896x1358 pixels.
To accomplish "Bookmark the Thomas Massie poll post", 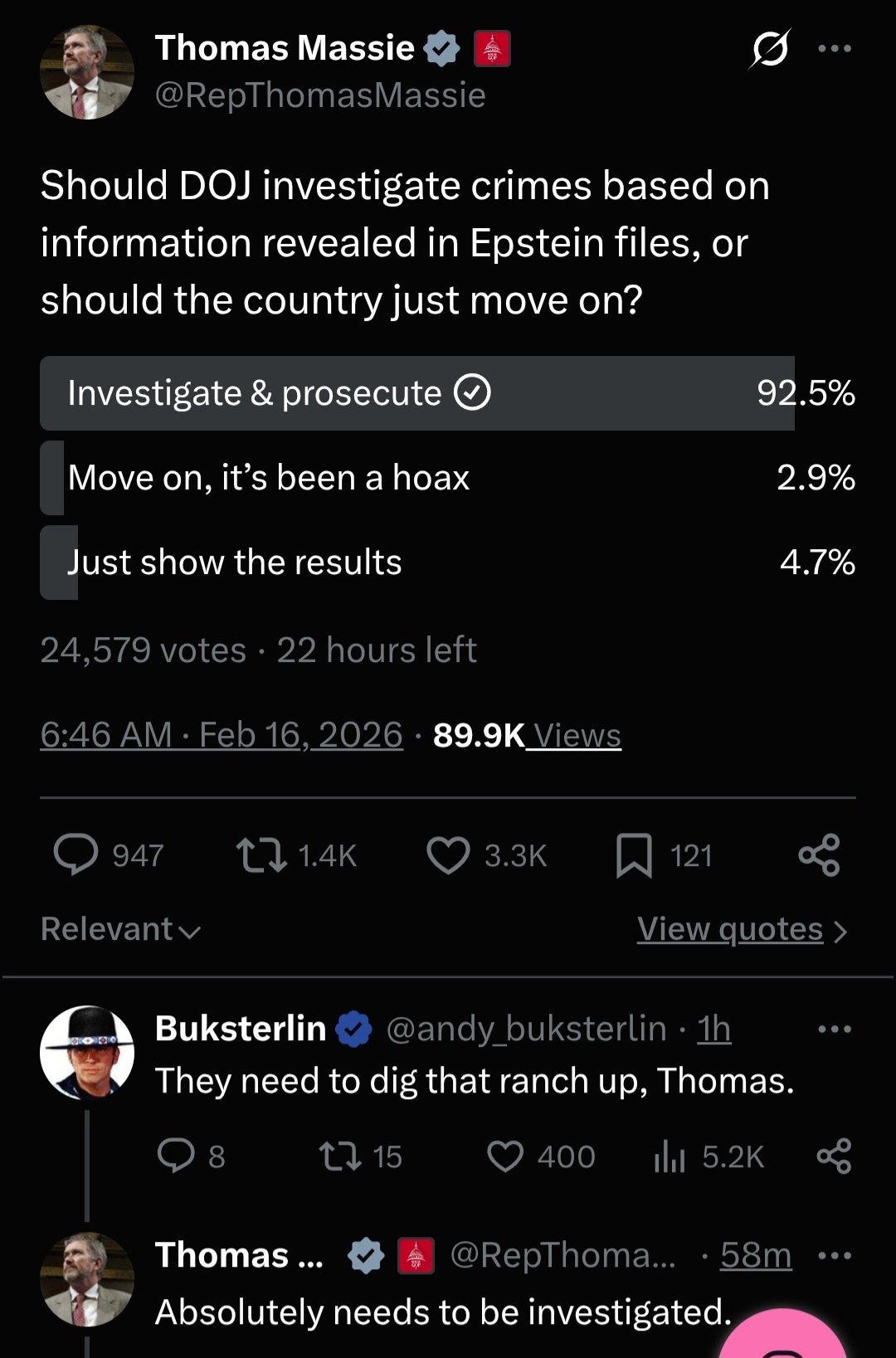I will 634,855.
